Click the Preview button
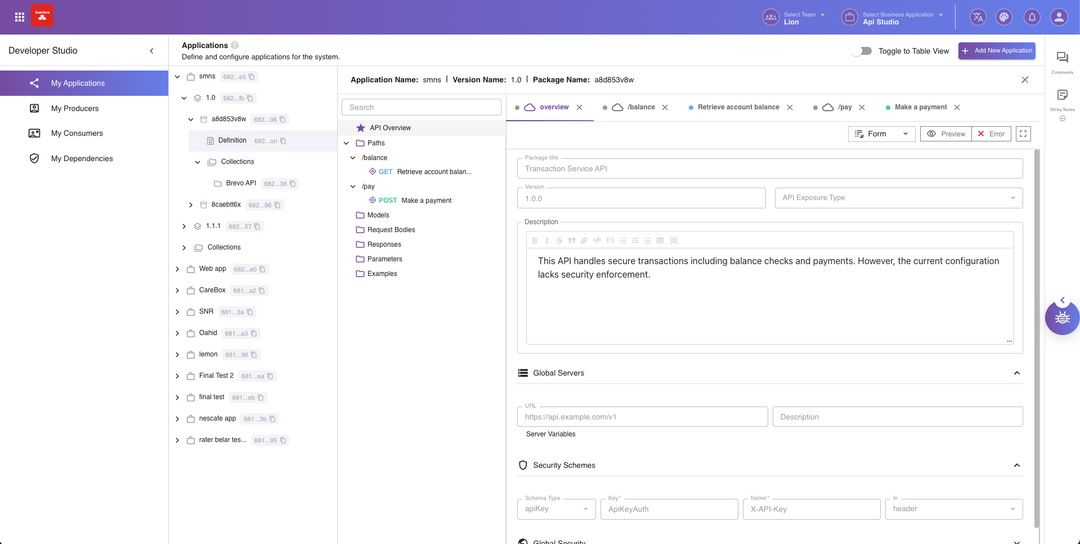The width and height of the screenshot is (1080, 544). [945, 133]
